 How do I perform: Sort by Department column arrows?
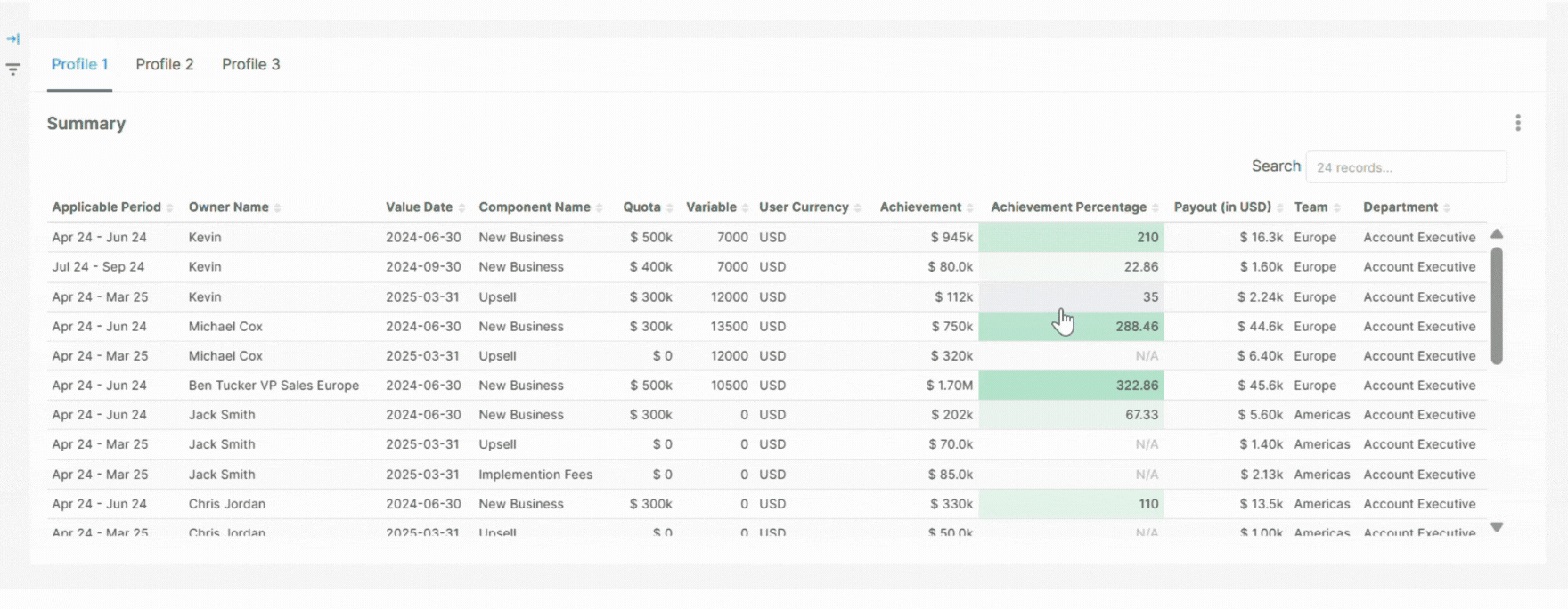tap(1446, 207)
